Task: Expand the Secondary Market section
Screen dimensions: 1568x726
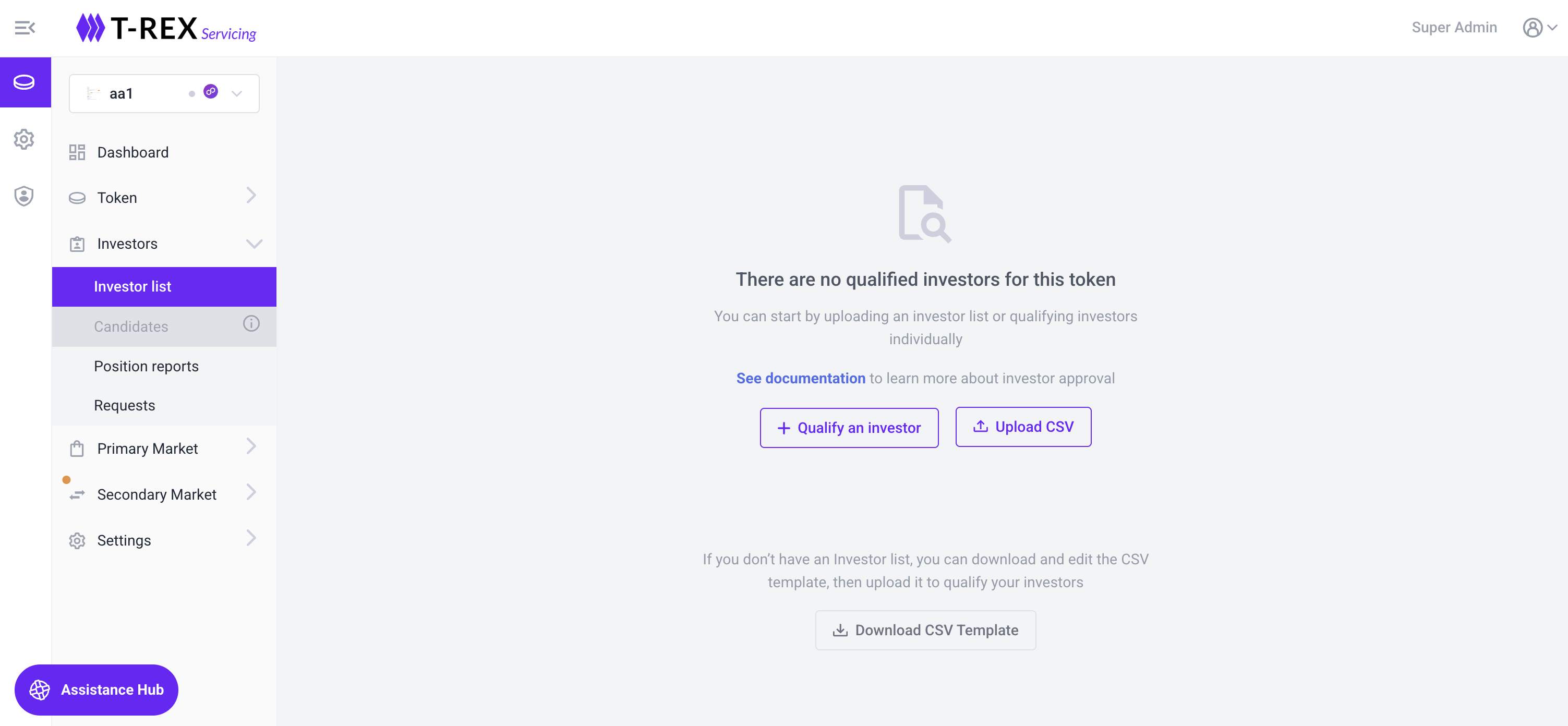Action: (x=163, y=495)
